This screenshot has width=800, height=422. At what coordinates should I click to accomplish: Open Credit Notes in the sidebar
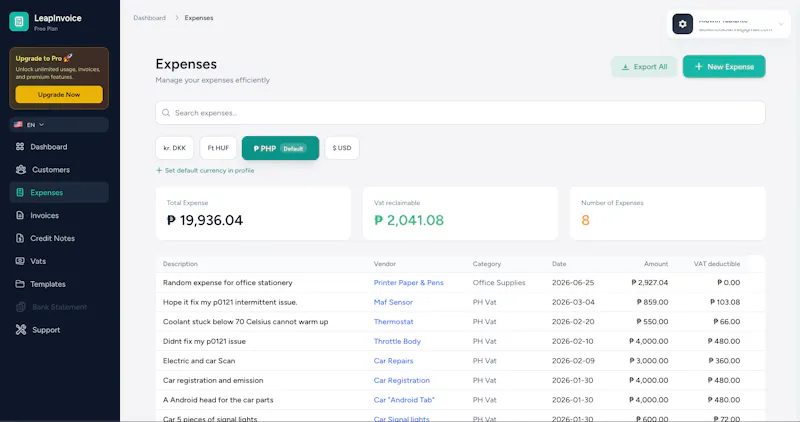59,238
